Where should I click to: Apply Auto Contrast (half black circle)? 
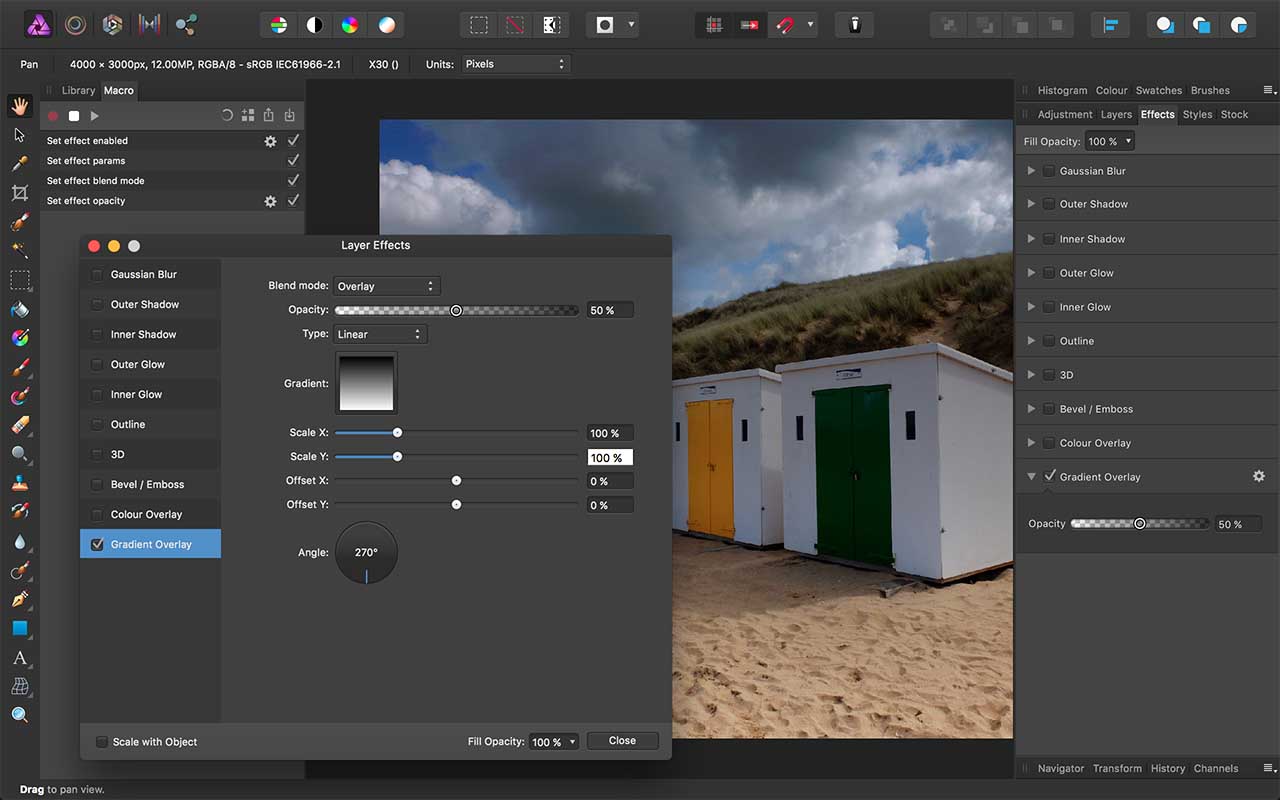[315, 25]
